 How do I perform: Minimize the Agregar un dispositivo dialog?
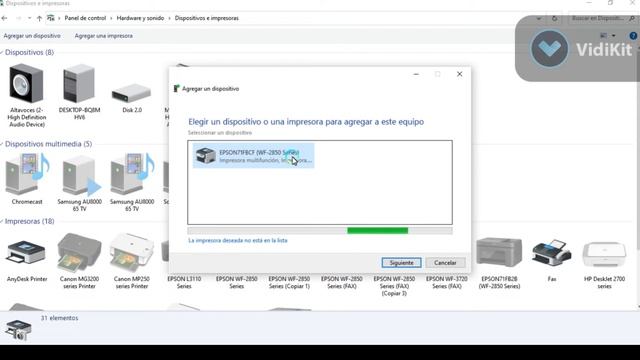416,74
